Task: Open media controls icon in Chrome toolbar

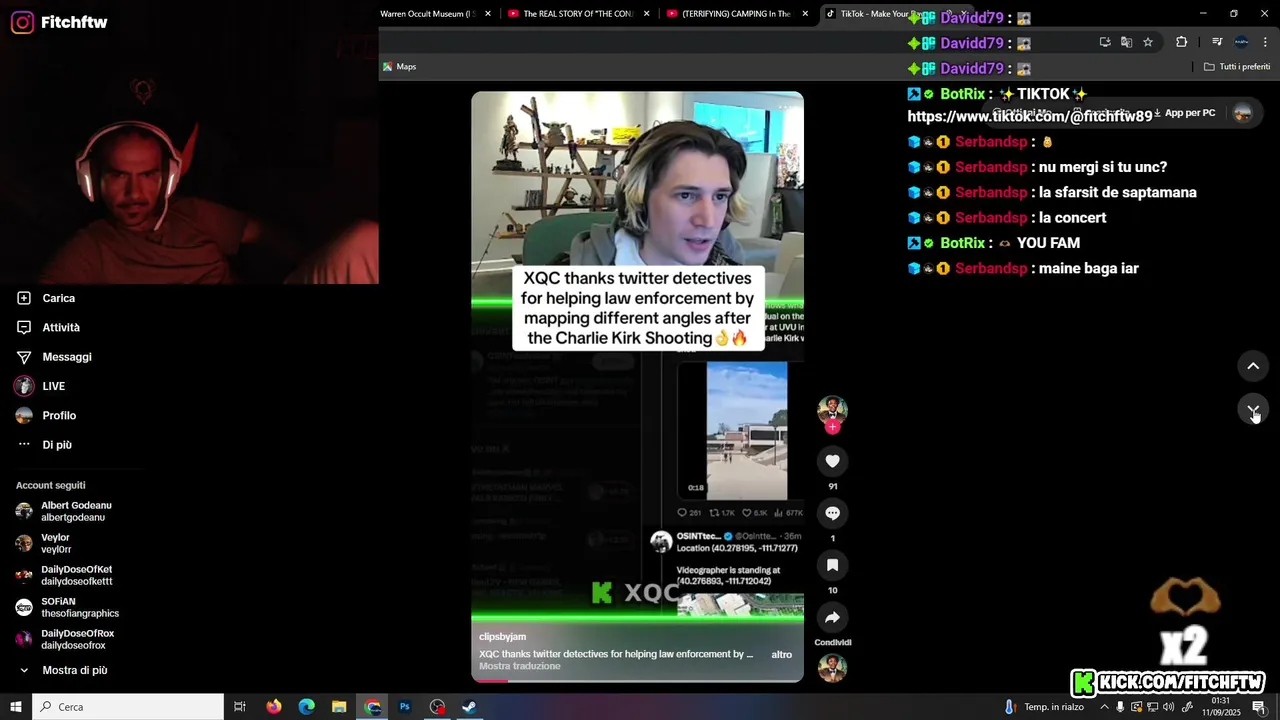Action: pos(1217,42)
